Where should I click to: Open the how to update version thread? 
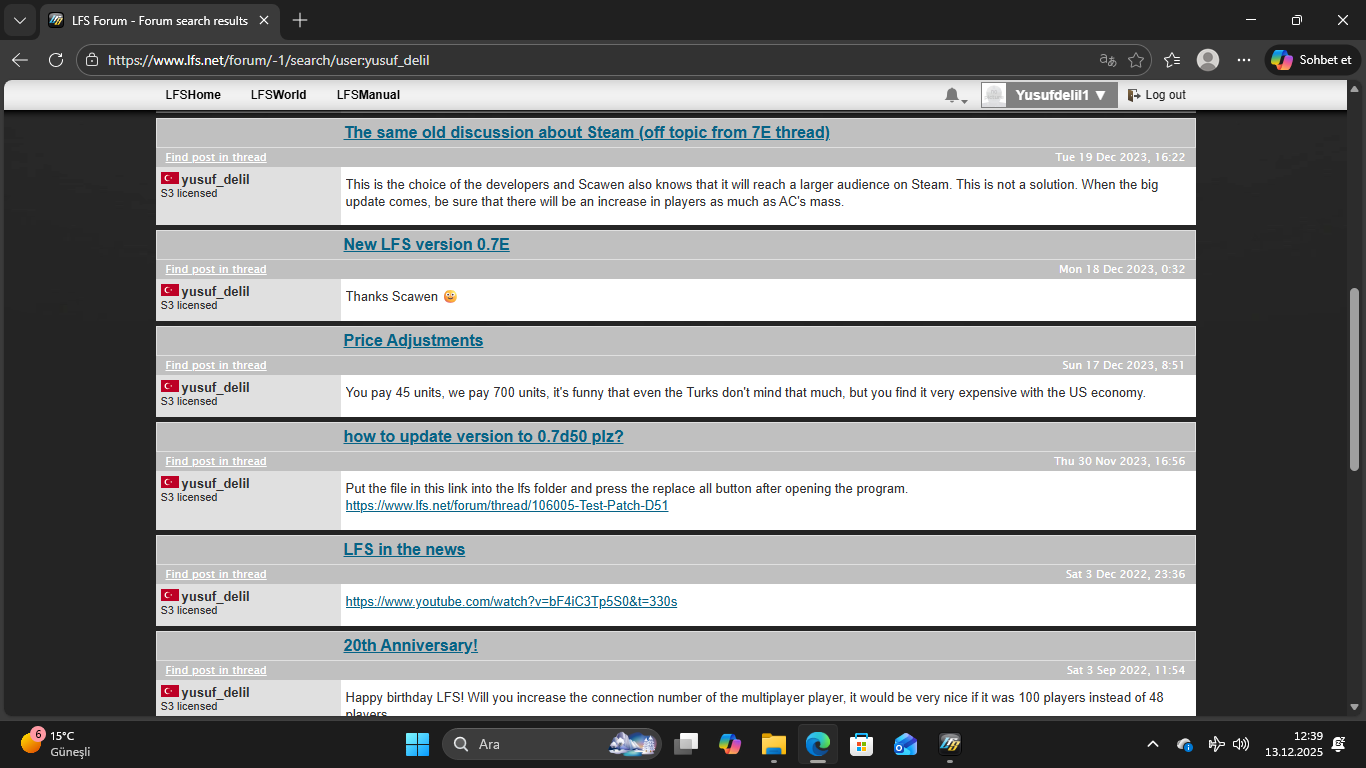[x=484, y=436]
